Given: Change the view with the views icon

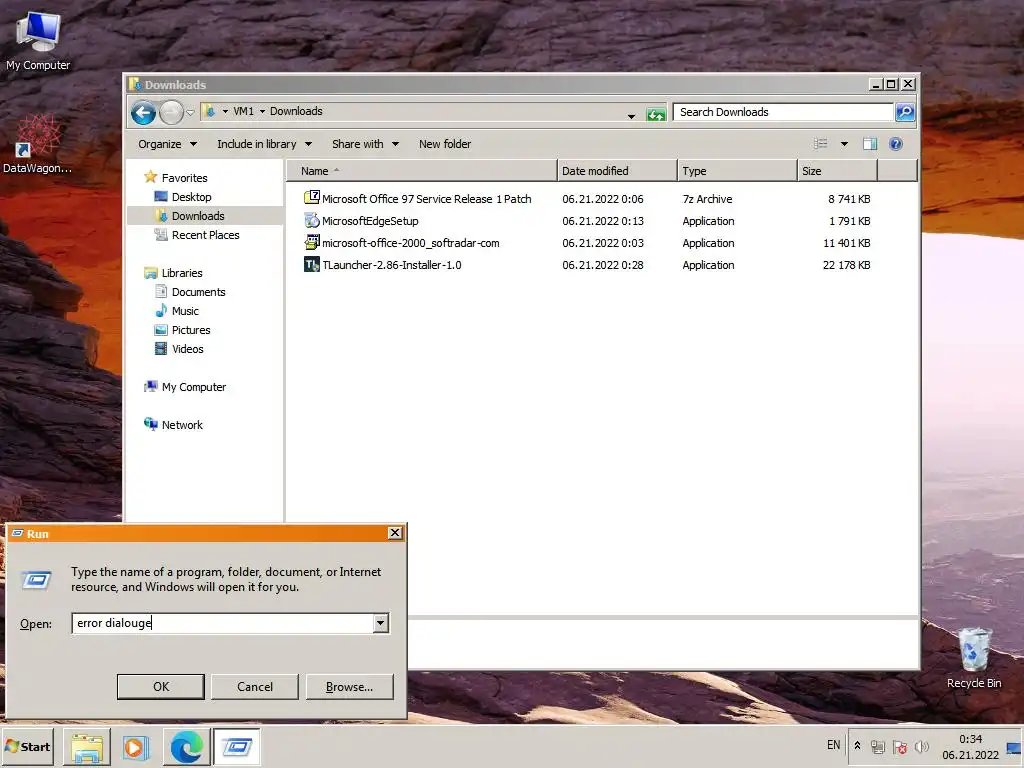Looking at the screenshot, I should coord(820,144).
